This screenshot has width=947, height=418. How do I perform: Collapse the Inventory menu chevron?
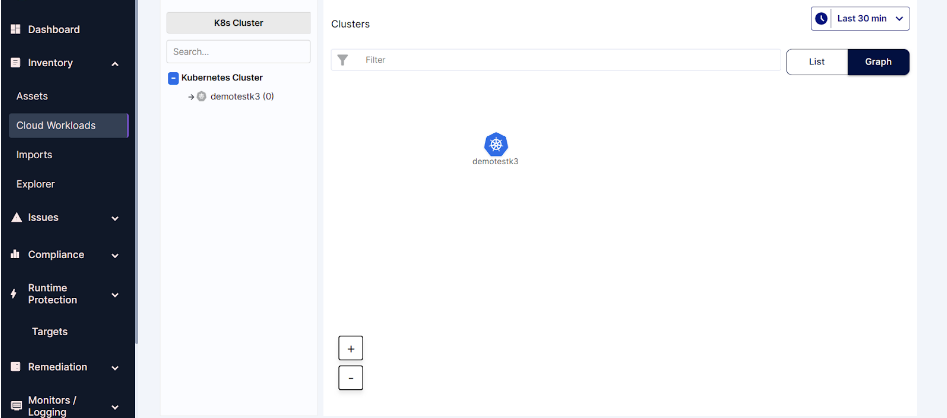coord(115,63)
